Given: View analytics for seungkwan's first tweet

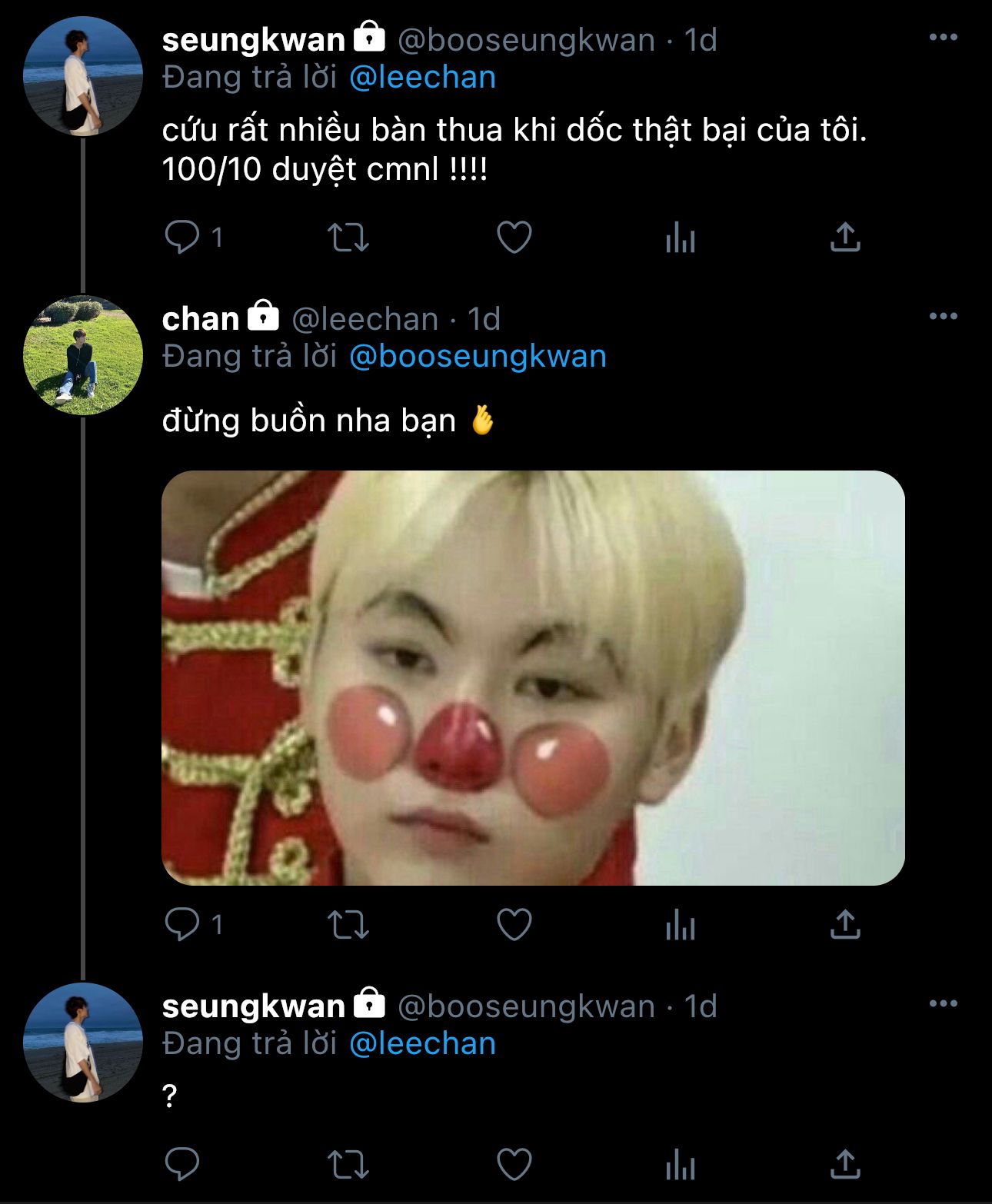Looking at the screenshot, I should tap(680, 237).
